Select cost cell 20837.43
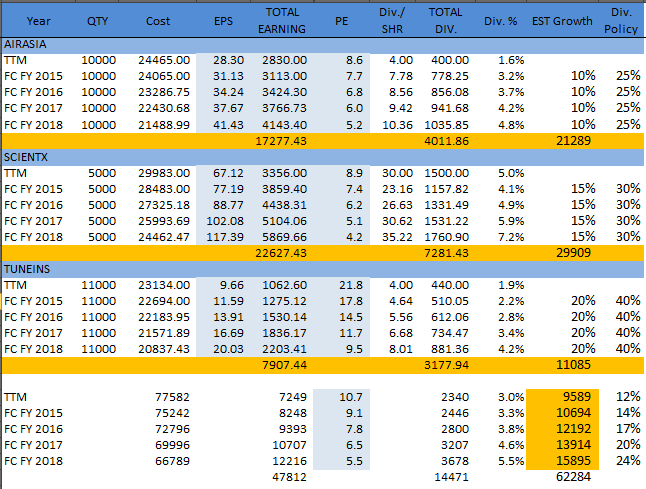The height and width of the screenshot is (489, 646). click(164, 349)
